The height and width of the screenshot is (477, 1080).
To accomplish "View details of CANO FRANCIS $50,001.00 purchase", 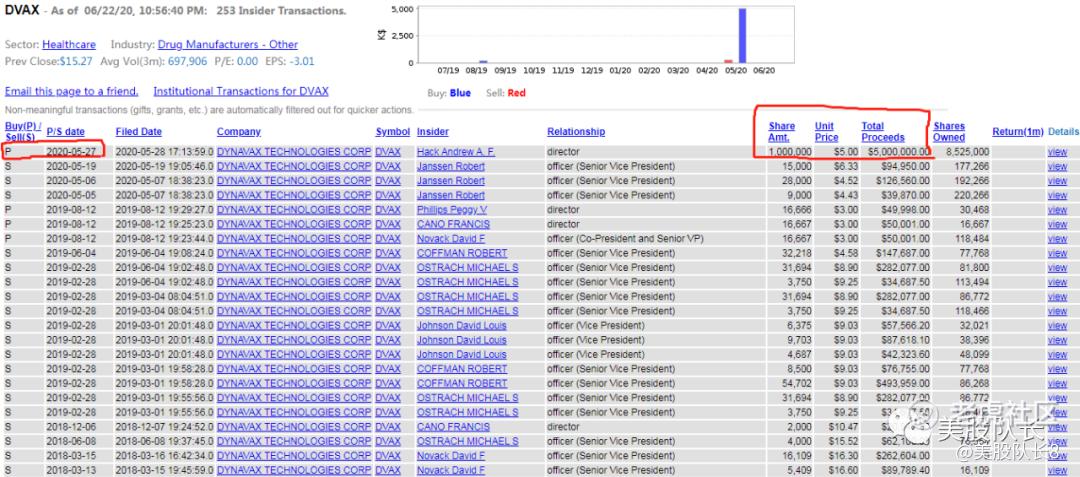I will tap(1057, 224).
